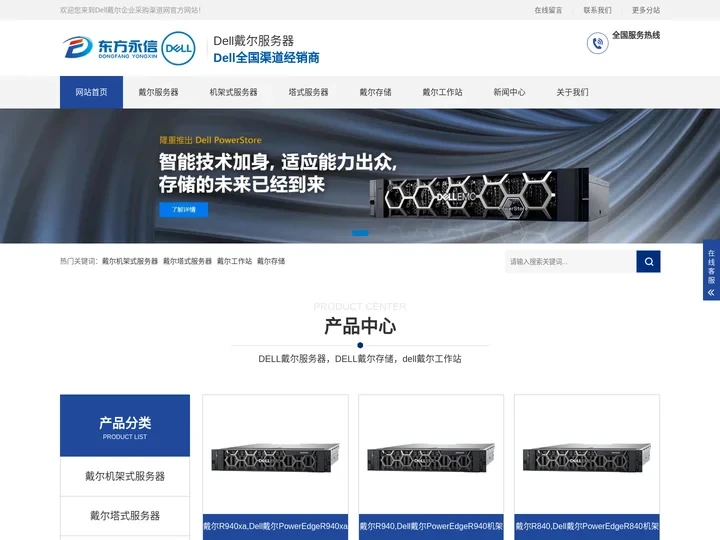Expand the 在线客服 side panel arrow

711,292
